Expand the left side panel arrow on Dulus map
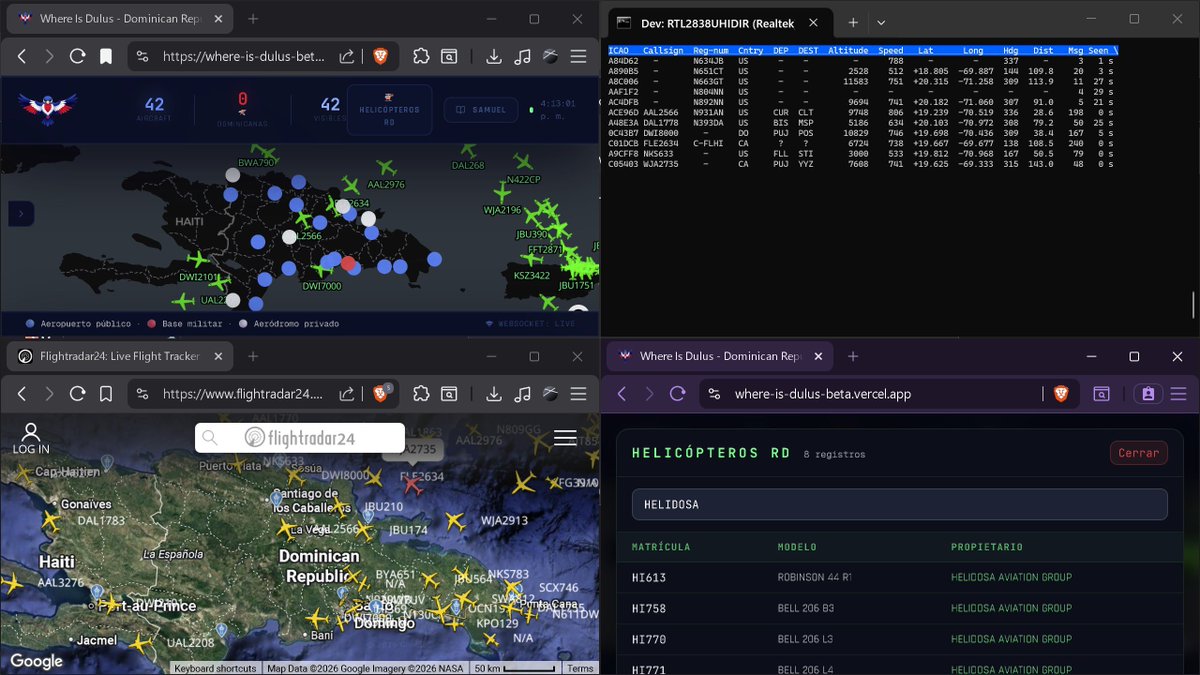The width and height of the screenshot is (1200, 675). click(x=21, y=213)
